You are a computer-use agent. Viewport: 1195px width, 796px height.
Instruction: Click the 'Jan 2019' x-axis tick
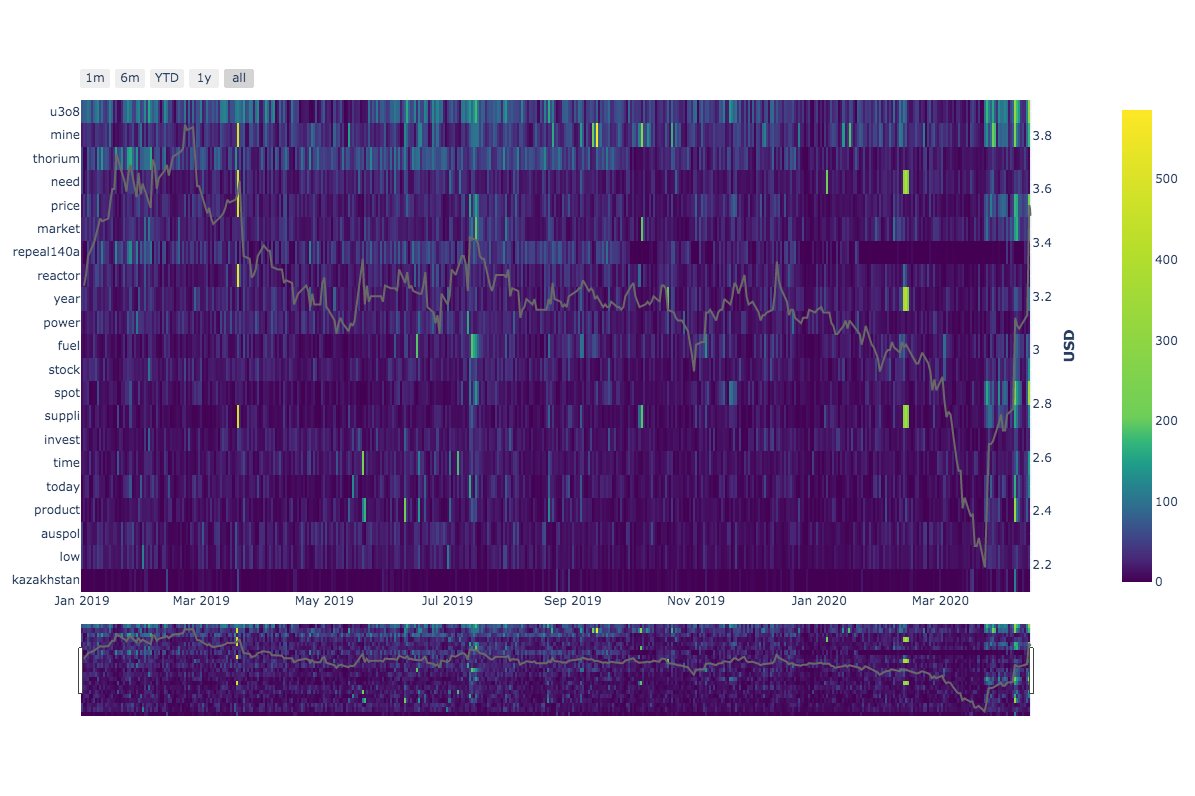point(82,601)
